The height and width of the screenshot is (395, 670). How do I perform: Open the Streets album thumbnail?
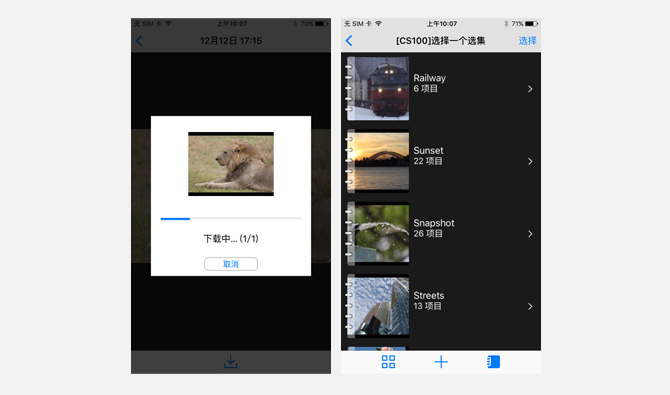[377, 306]
